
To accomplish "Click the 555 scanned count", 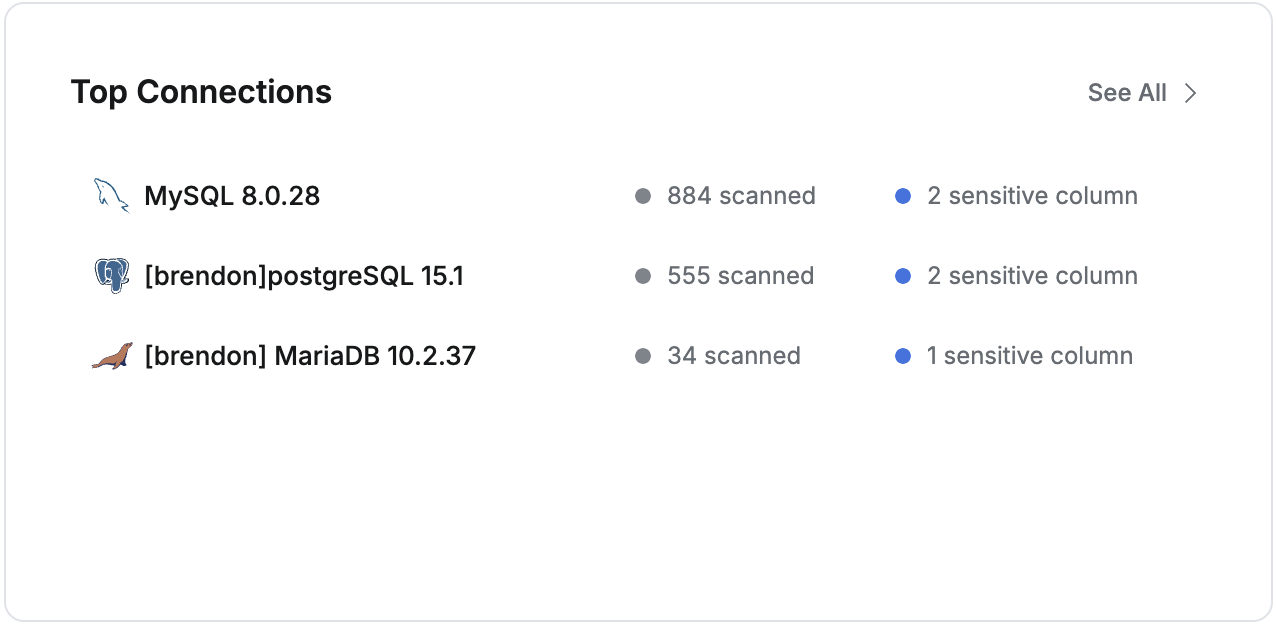I will click(x=740, y=276).
